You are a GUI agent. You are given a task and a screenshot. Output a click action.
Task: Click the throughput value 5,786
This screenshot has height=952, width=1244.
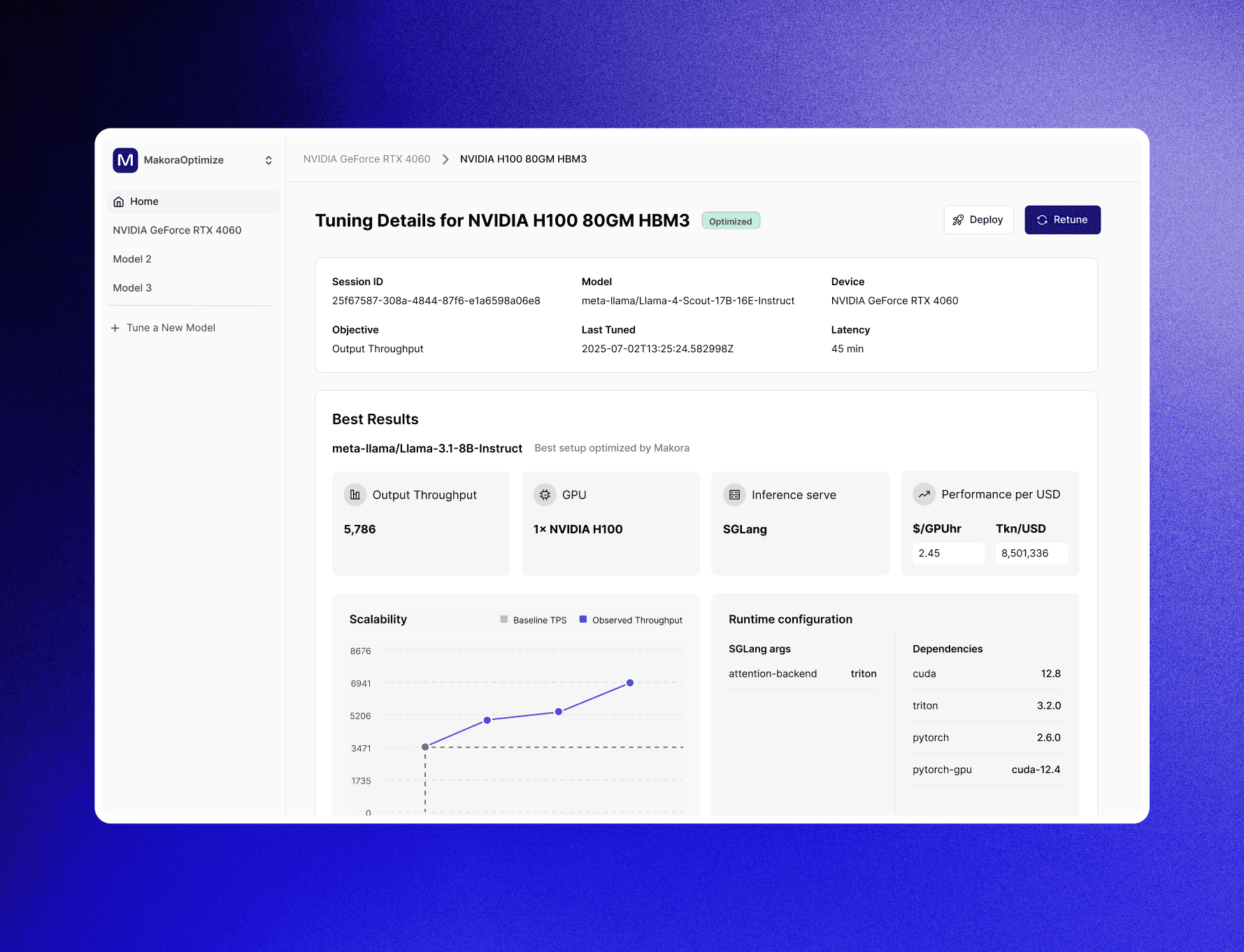click(x=359, y=529)
